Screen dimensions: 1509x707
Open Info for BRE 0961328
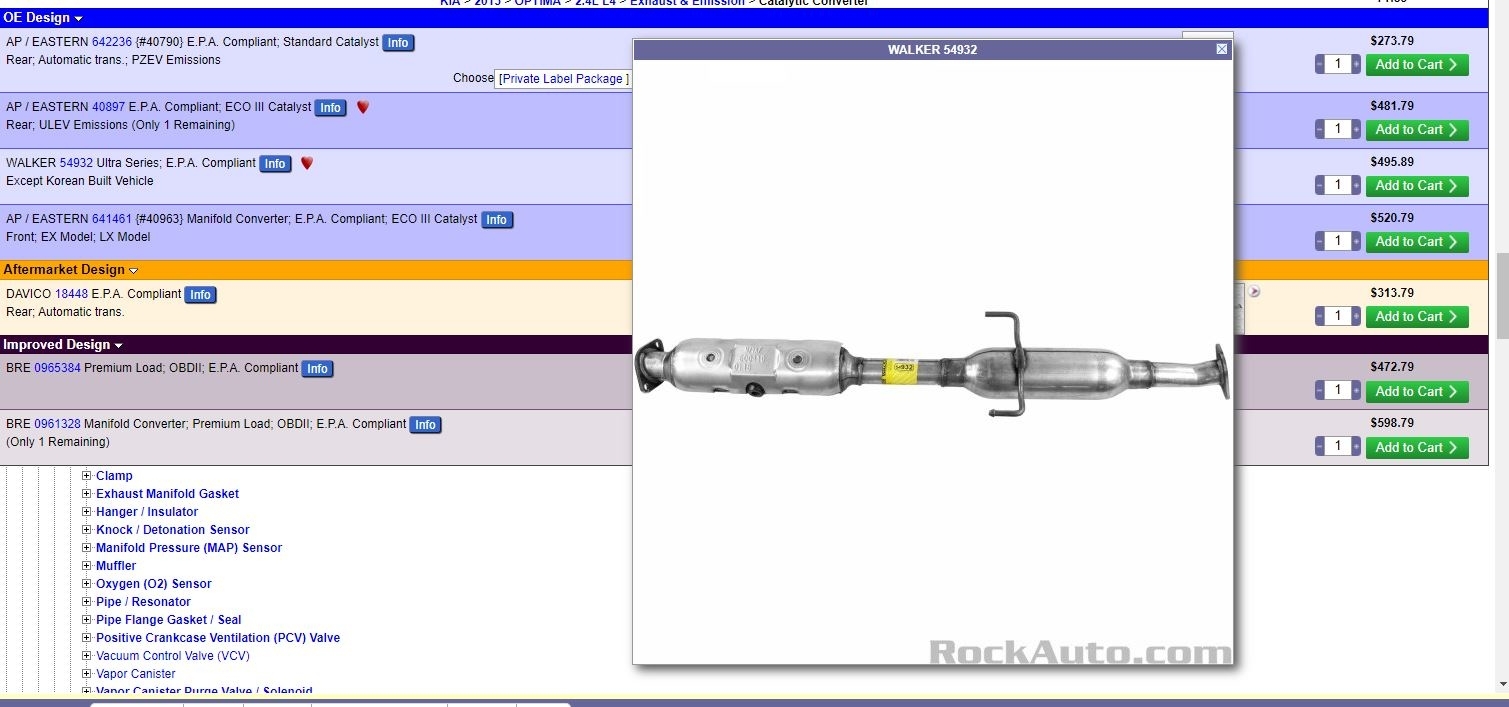pos(425,424)
